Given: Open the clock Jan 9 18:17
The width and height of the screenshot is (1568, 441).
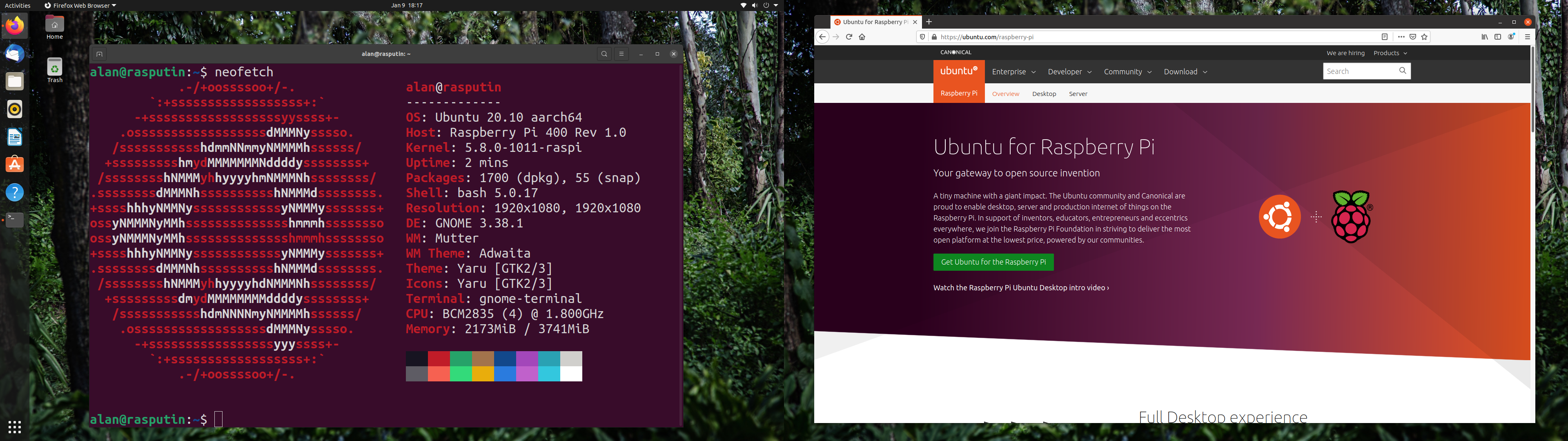Looking at the screenshot, I should click(407, 5).
